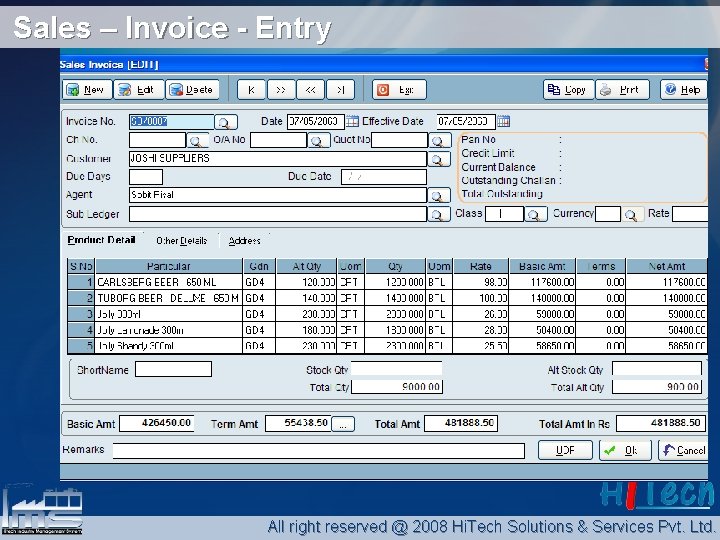Focus the Remarks input field
Viewport: 720px width, 540px height.
coord(319,451)
